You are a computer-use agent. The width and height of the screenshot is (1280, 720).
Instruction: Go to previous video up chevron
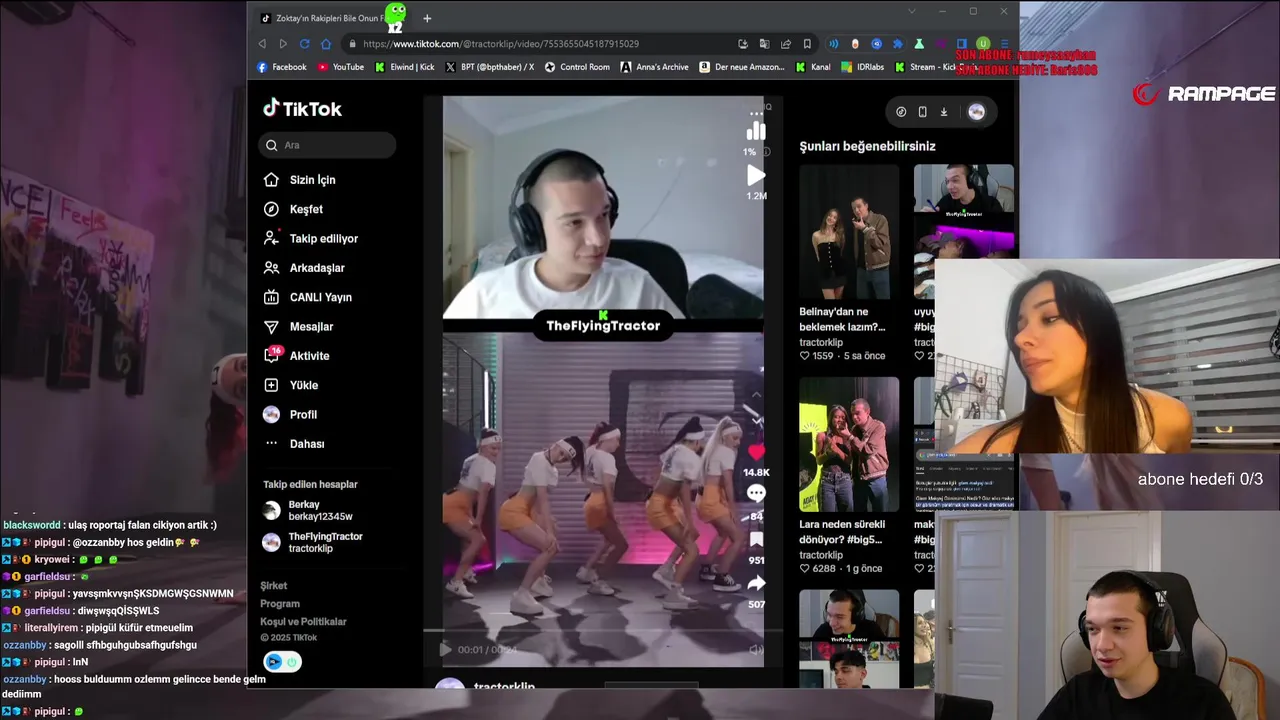coord(757,396)
